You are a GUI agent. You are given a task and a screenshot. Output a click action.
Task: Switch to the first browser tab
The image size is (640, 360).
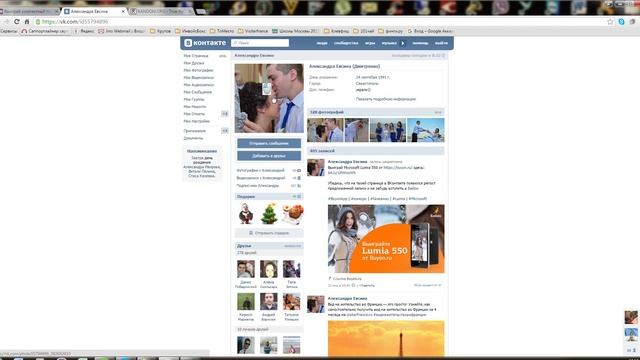29,11
